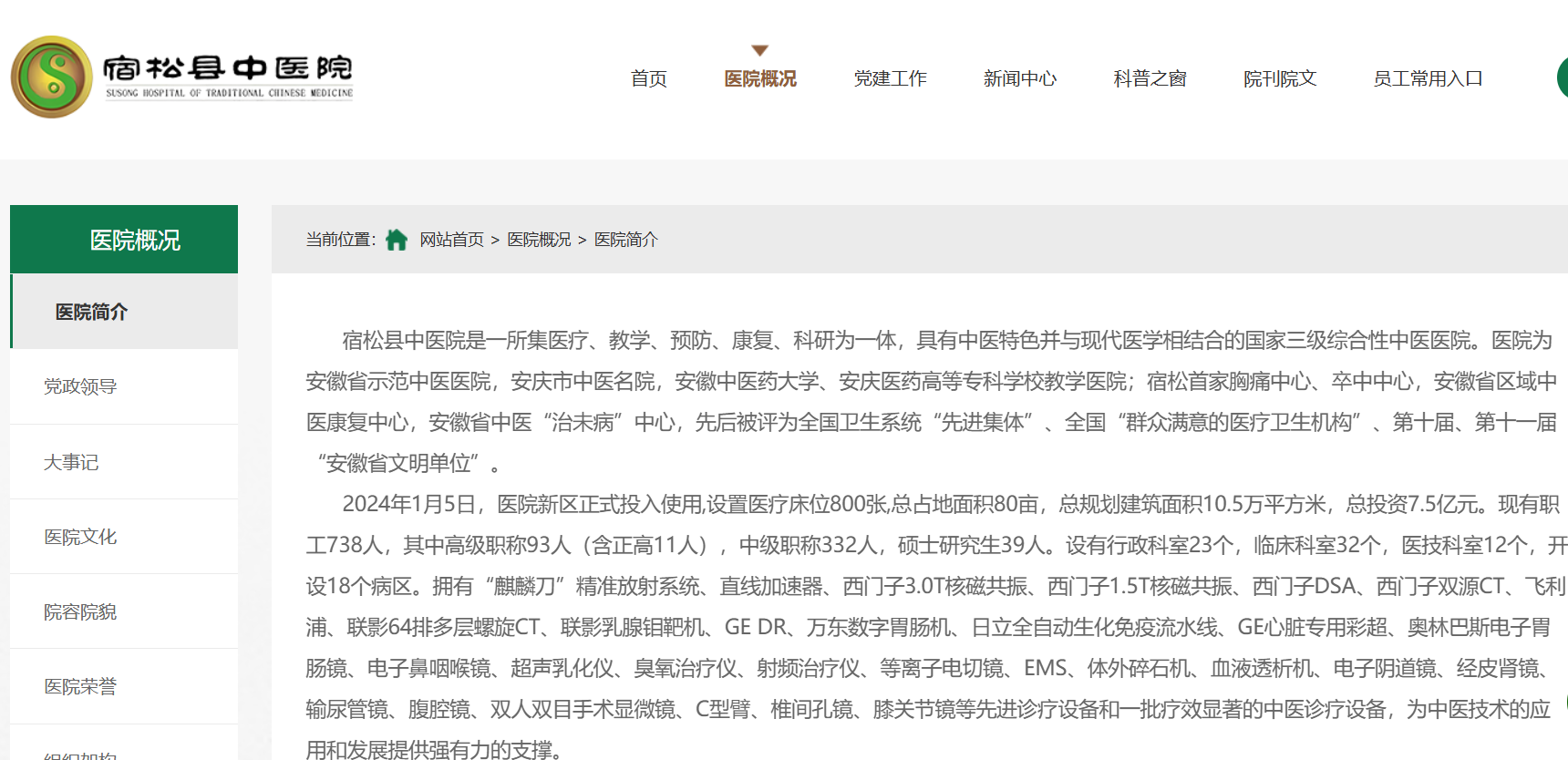Click the 宿松县中医院 logo title text
The height and width of the screenshot is (760, 1568).
228,68
